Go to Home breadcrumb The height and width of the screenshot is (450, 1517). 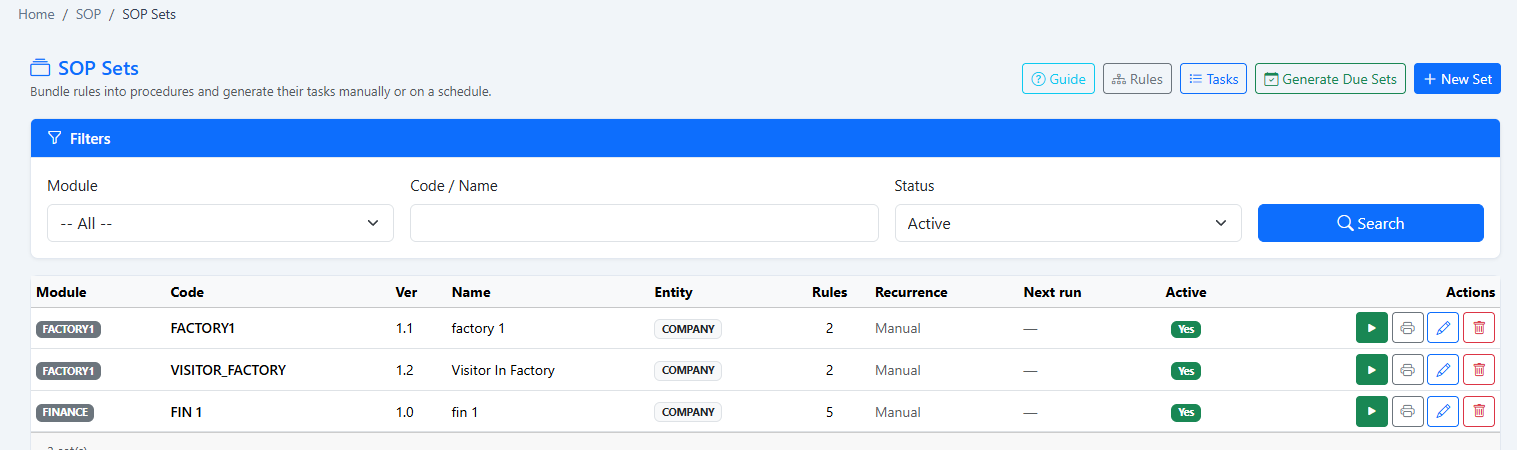pos(36,15)
